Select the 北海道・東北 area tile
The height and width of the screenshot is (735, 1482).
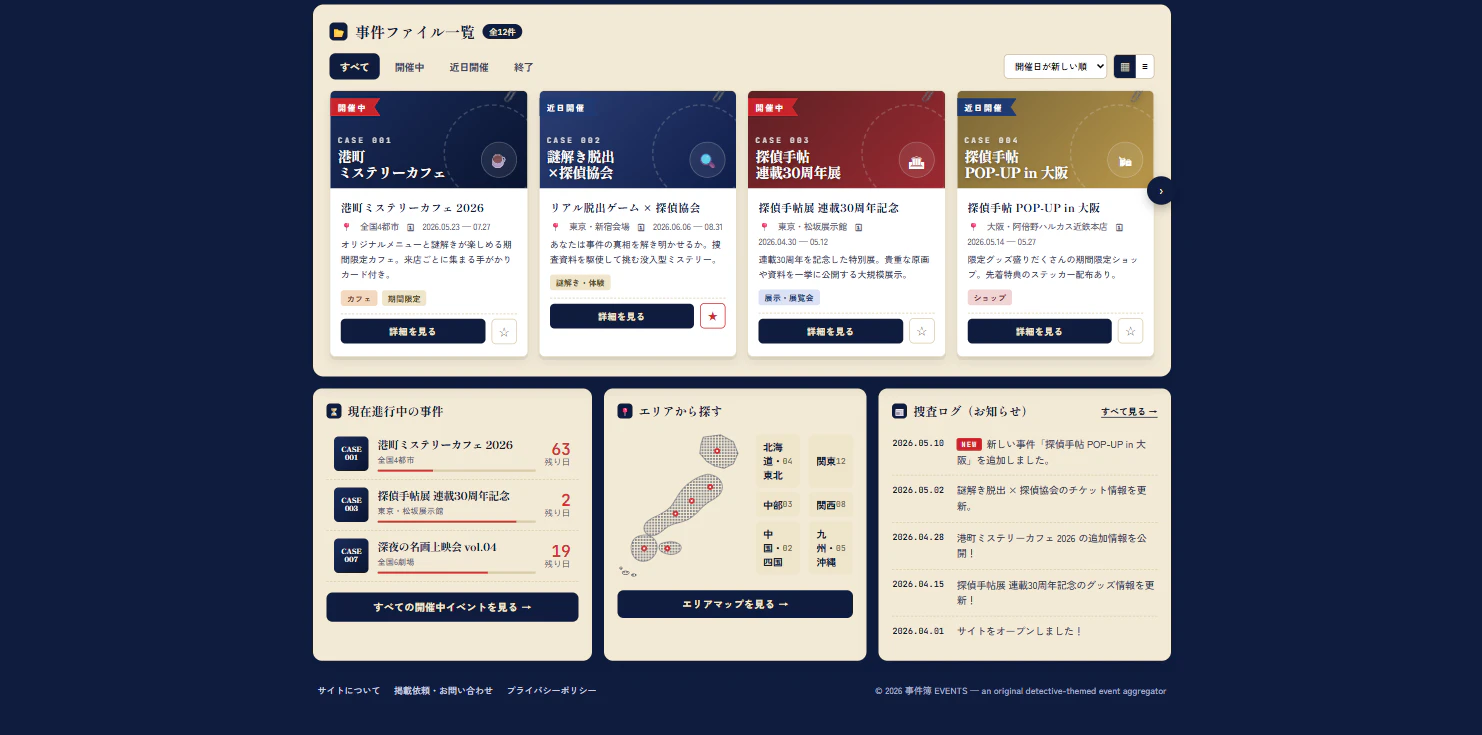(778, 461)
